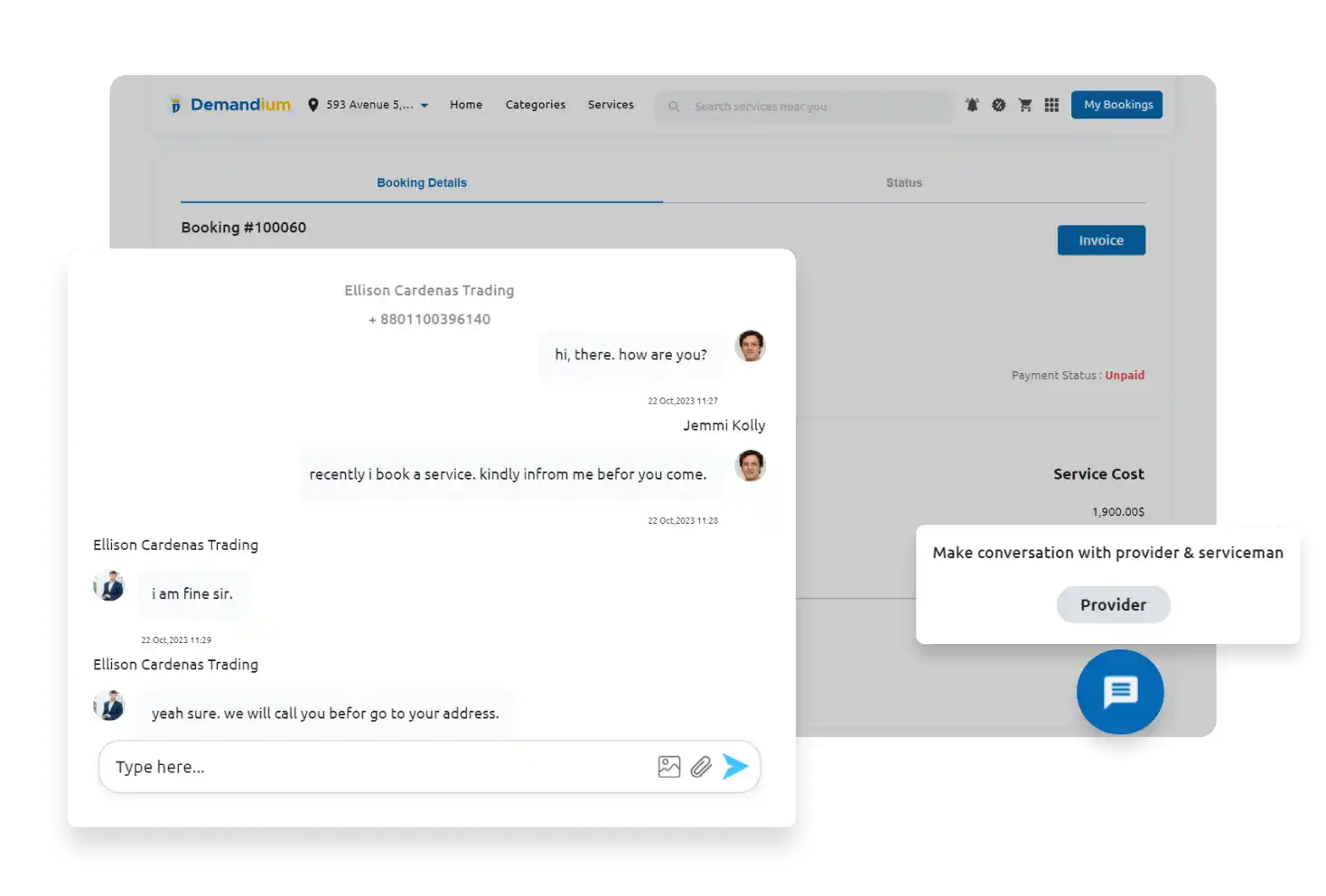This screenshot has height=896, width=1326.
Task: Click the 22 Oct,2023 11:29 timestamp
Action: (176, 639)
